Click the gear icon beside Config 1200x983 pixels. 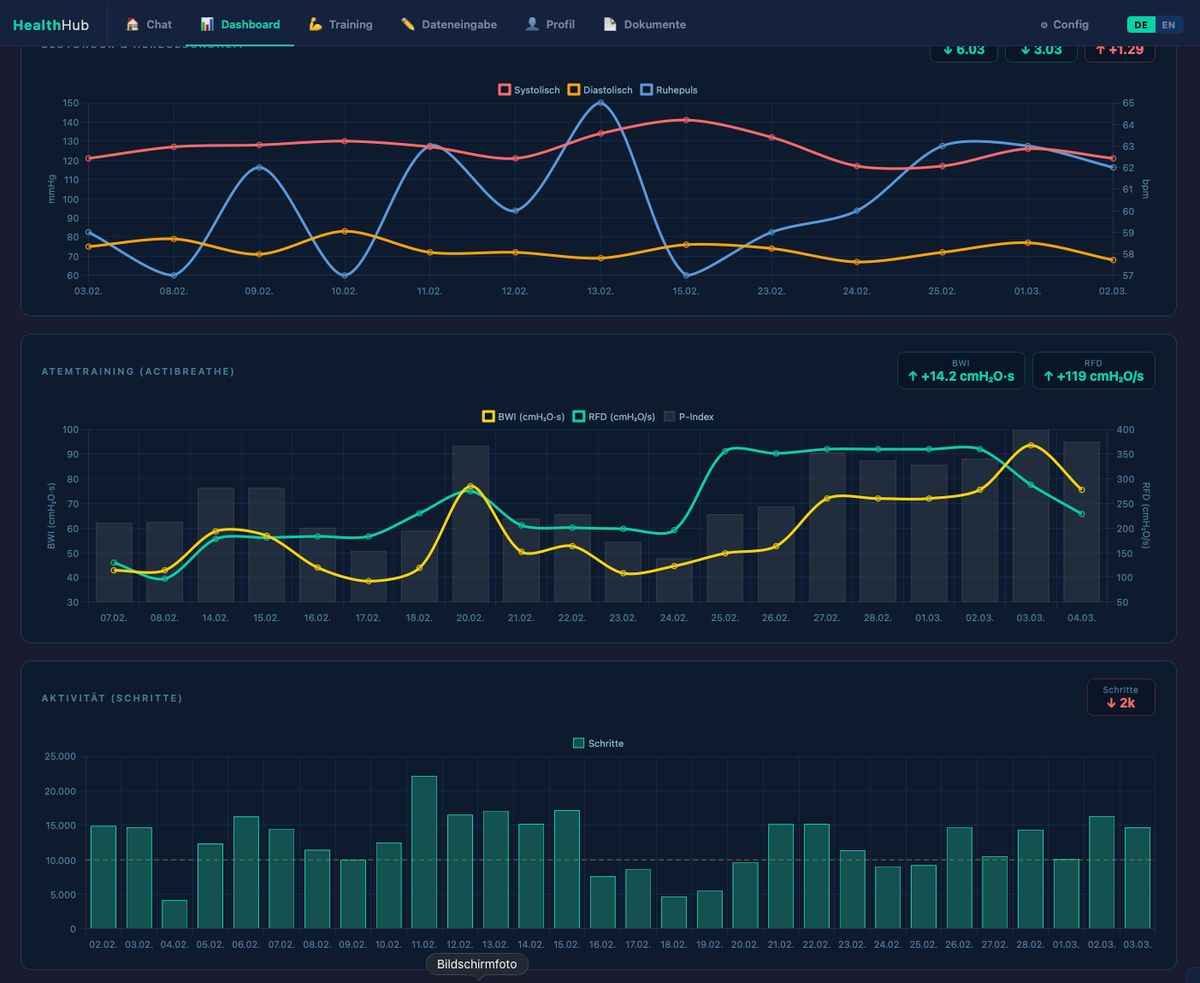coord(1044,25)
